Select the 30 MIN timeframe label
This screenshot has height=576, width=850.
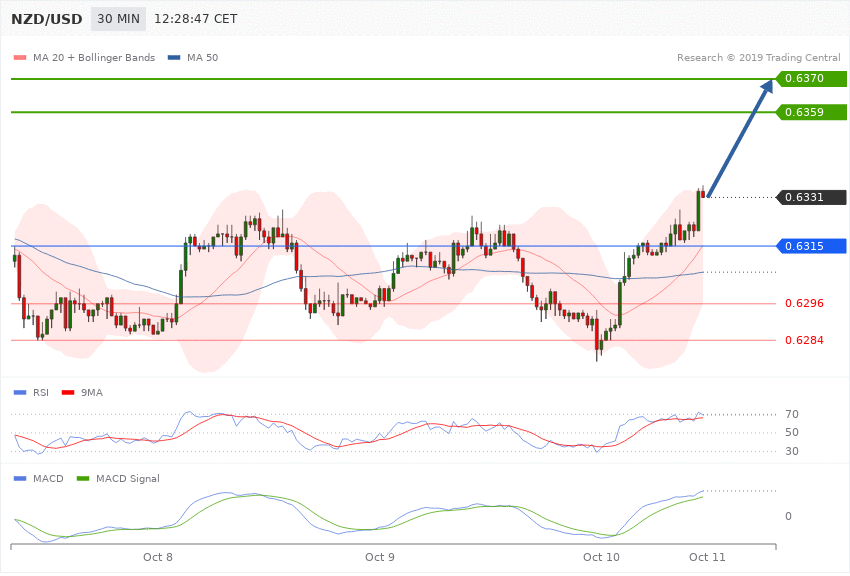pyautogui.click(x=118, y=19)
